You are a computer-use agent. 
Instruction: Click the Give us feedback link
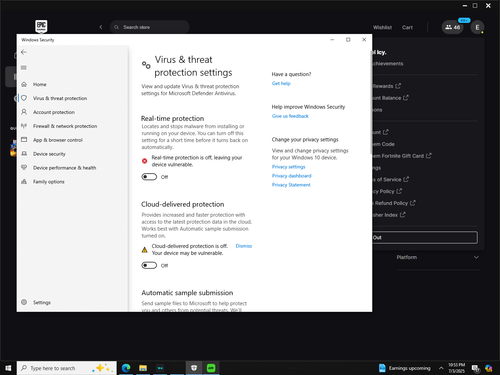290,116
